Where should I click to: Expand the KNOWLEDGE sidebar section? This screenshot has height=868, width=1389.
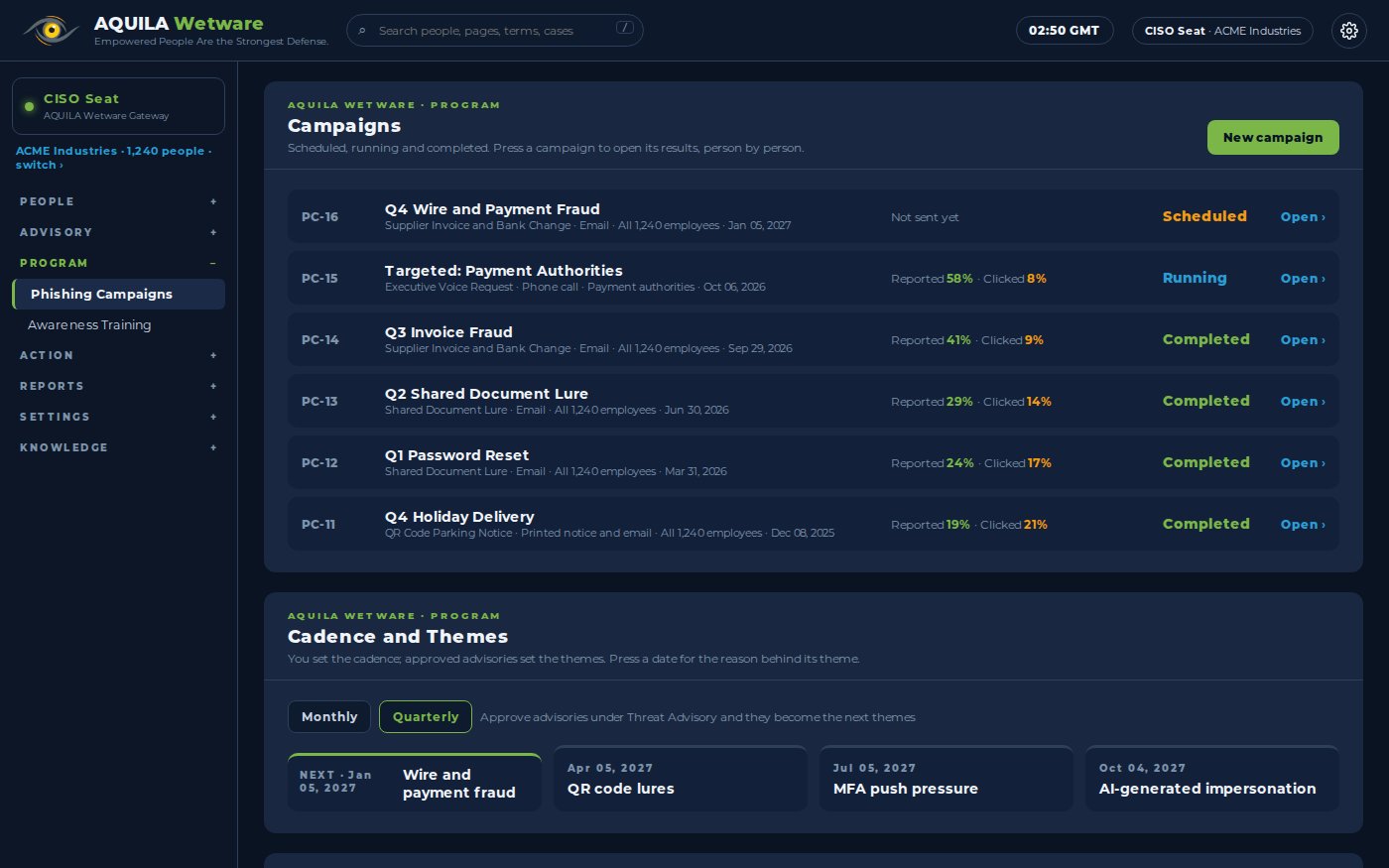(x=118, y=447)
